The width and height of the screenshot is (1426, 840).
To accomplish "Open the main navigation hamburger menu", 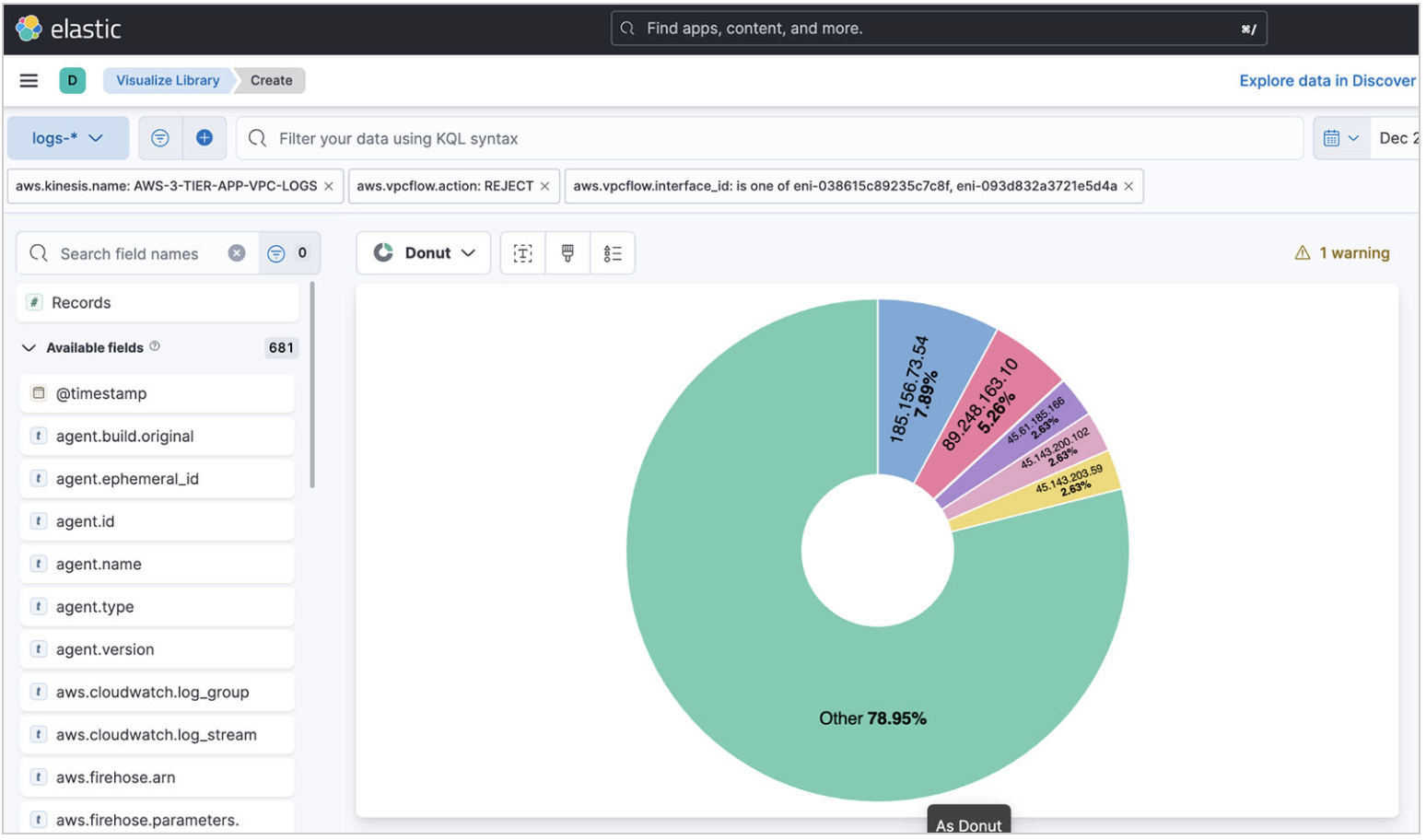I will [x=29, y=80].
